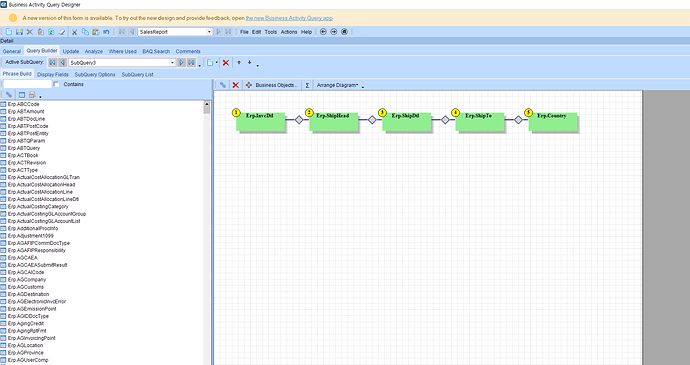Click the back circle arrow icon
Viewport: 690px width, 365px height.
[x=323, y=32]
